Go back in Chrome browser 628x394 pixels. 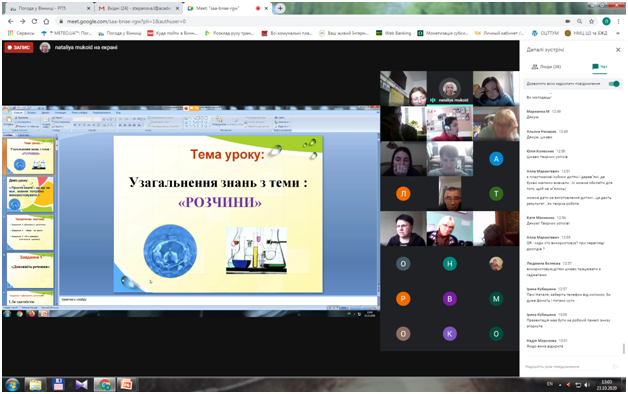(10, 22)
